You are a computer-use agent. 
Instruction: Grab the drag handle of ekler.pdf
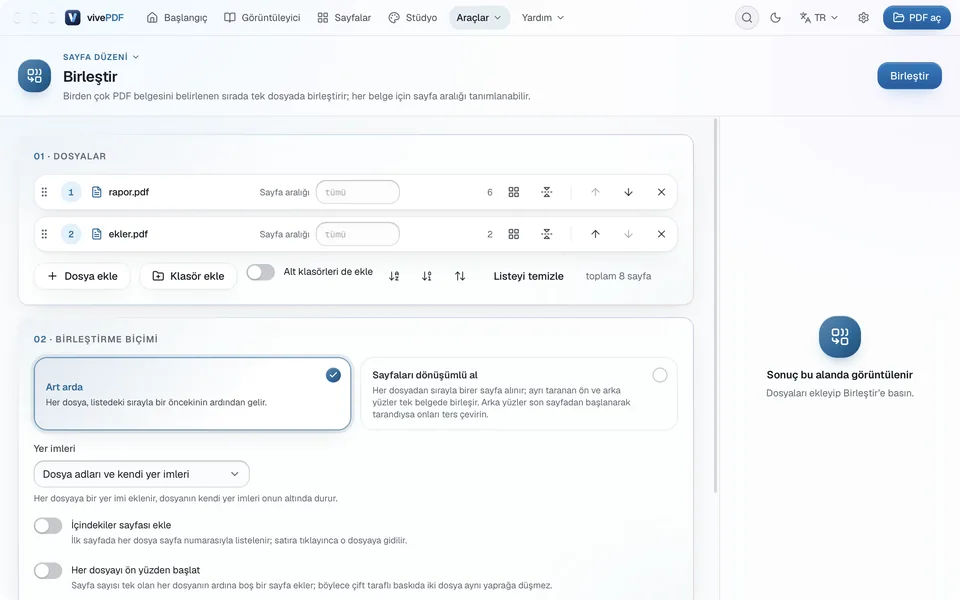[44, 234]
